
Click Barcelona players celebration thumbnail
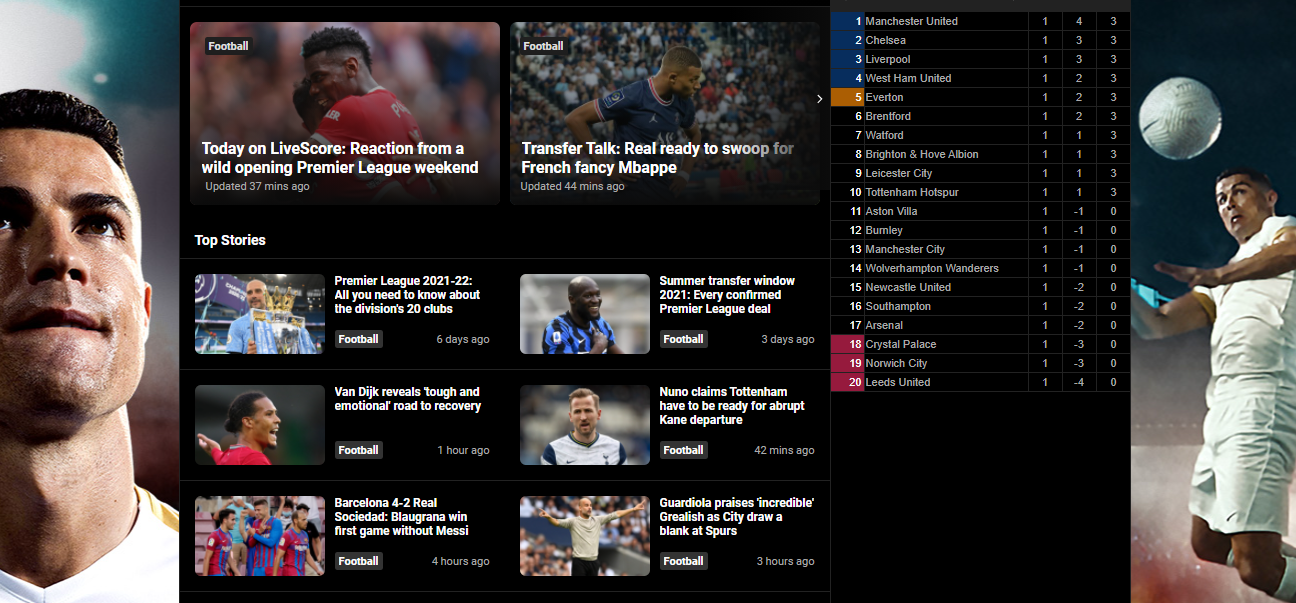pyautogui.click(x=260, y=536)
